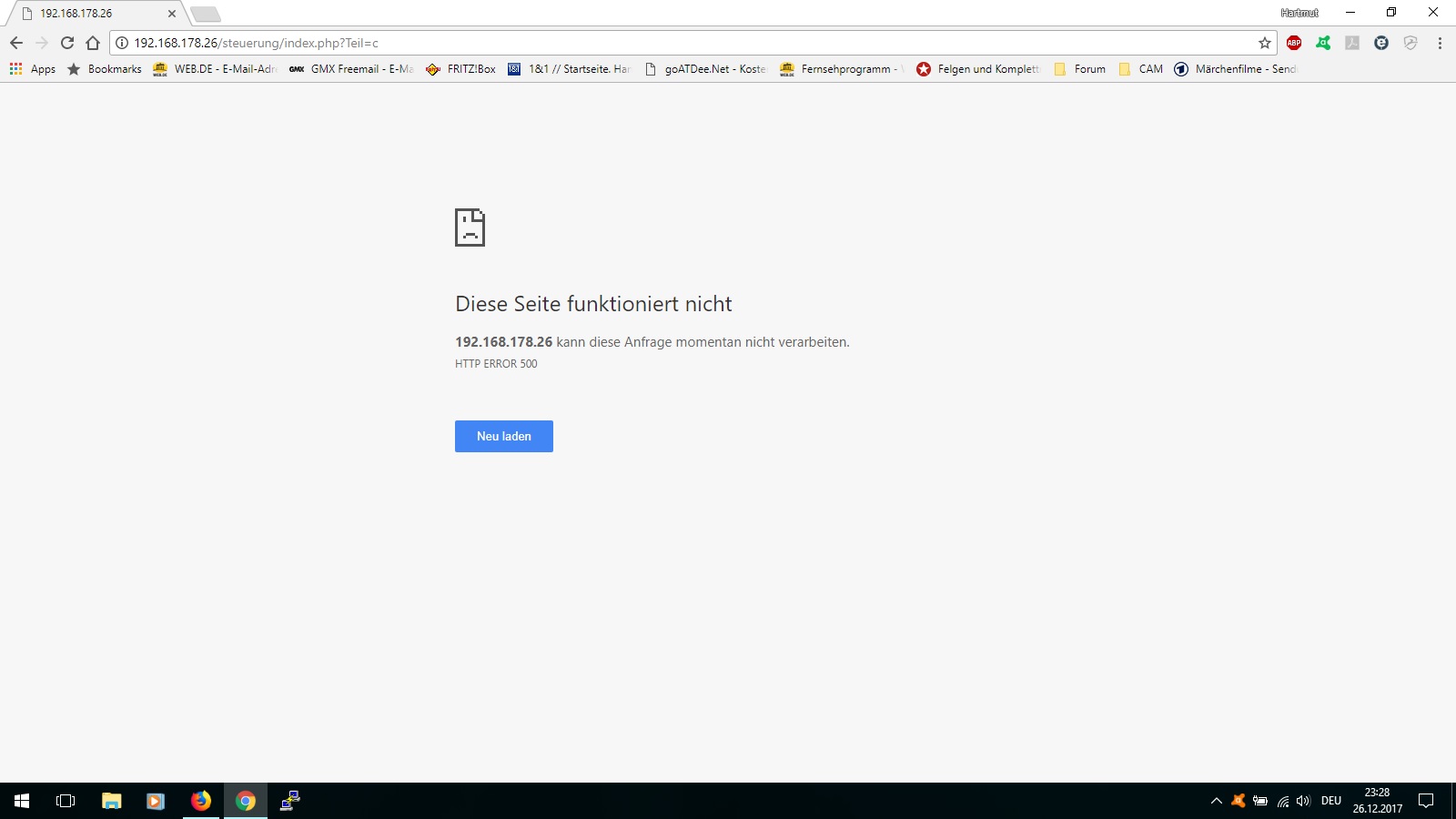Viewport: 1456px width, 819px height.
Task: Click the Neu laden reload button
Action: click(503, 436)
